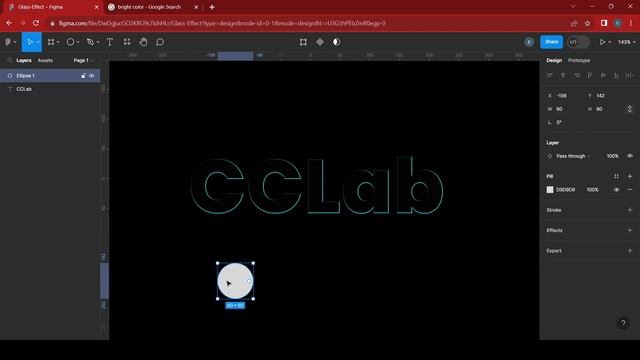Click the Present play icon
This screenshot has height=360, width=640.
coord(602,42)
